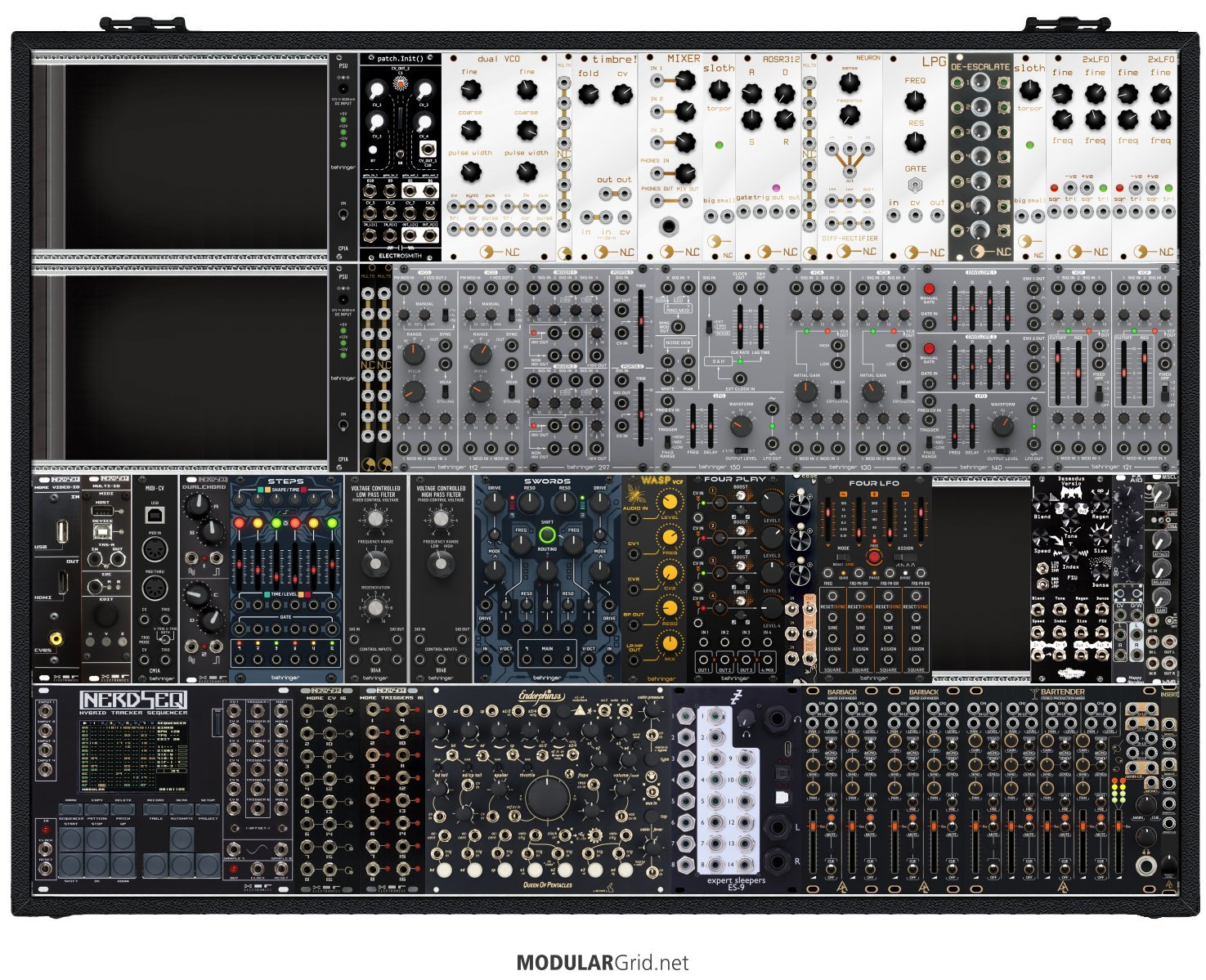Click the CV_1 knob on patch.Init()
Viewport: 1206px width, 980px height.
[378, 90]
